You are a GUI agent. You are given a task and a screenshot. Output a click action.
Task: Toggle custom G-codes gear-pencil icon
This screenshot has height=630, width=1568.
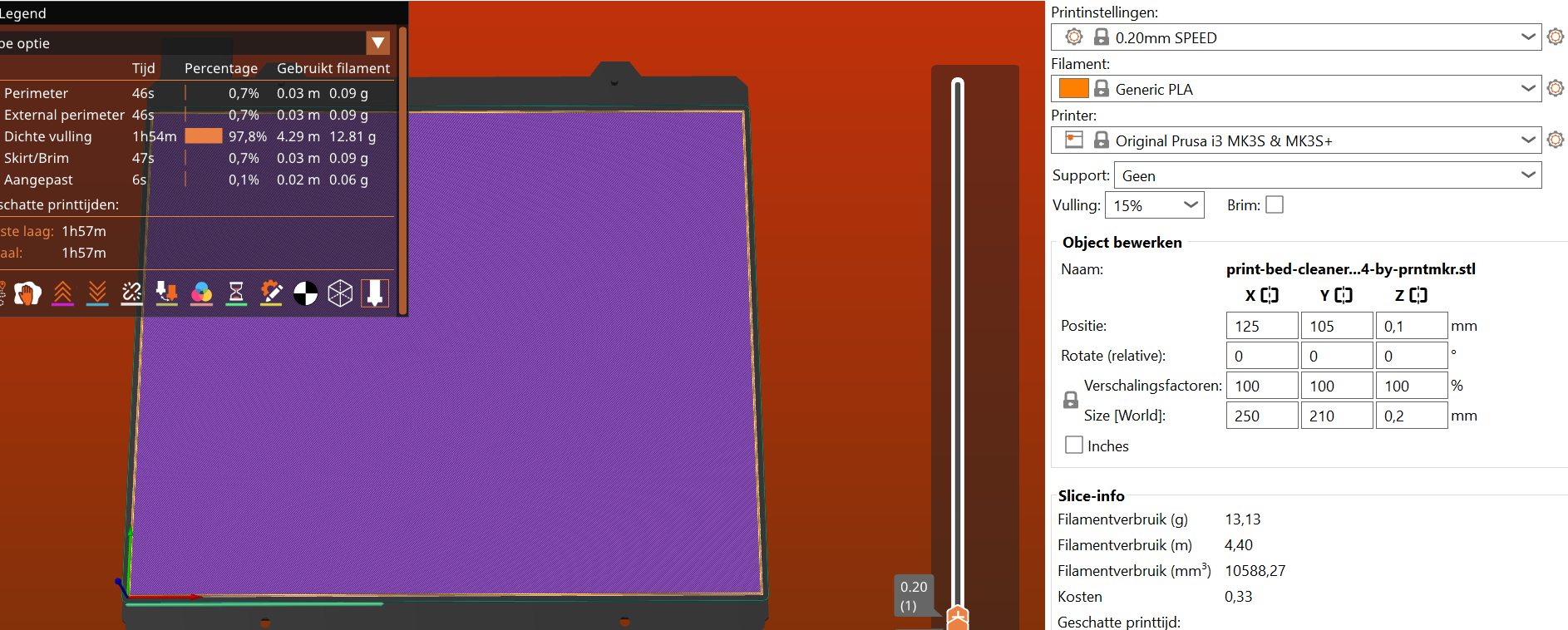271,293
